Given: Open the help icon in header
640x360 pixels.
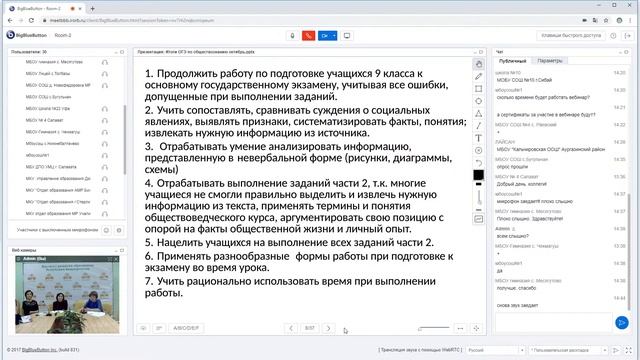Looking at the screenshot, I should (613, 36).
